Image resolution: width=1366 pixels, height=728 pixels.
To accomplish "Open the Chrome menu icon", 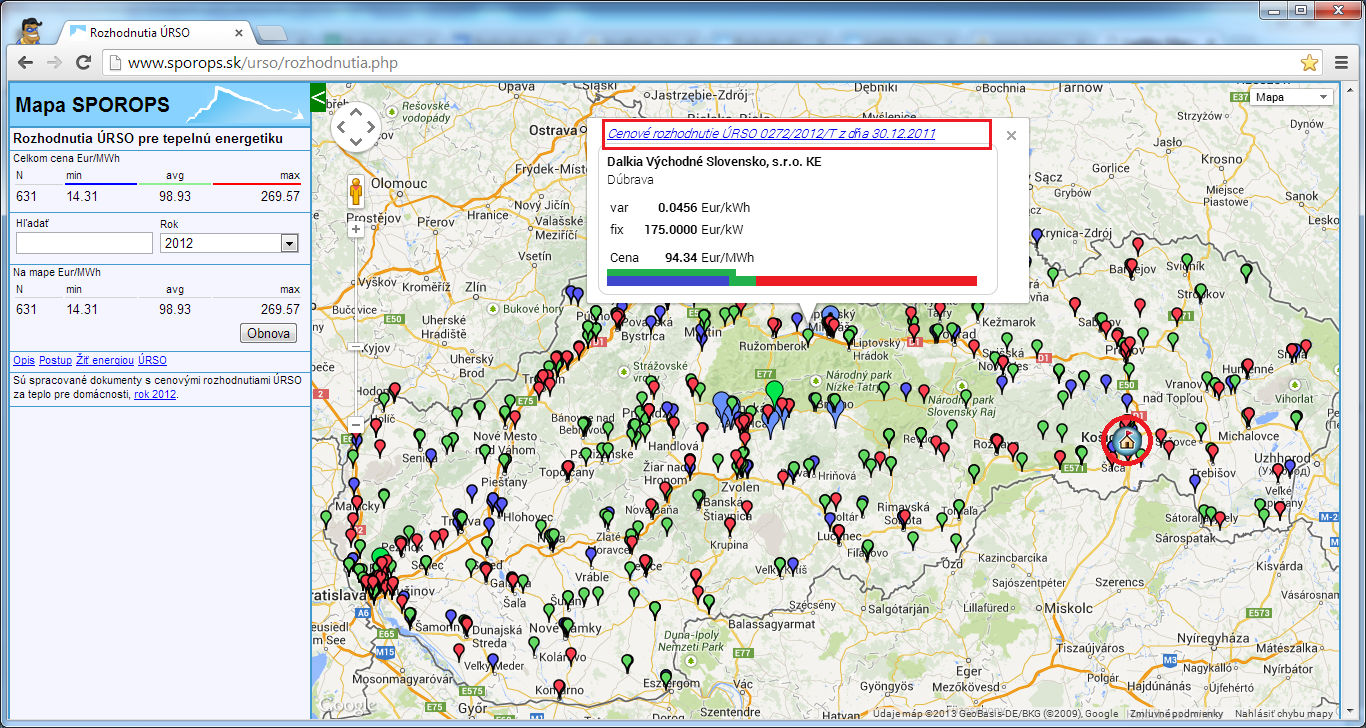I will point(1342,63).
